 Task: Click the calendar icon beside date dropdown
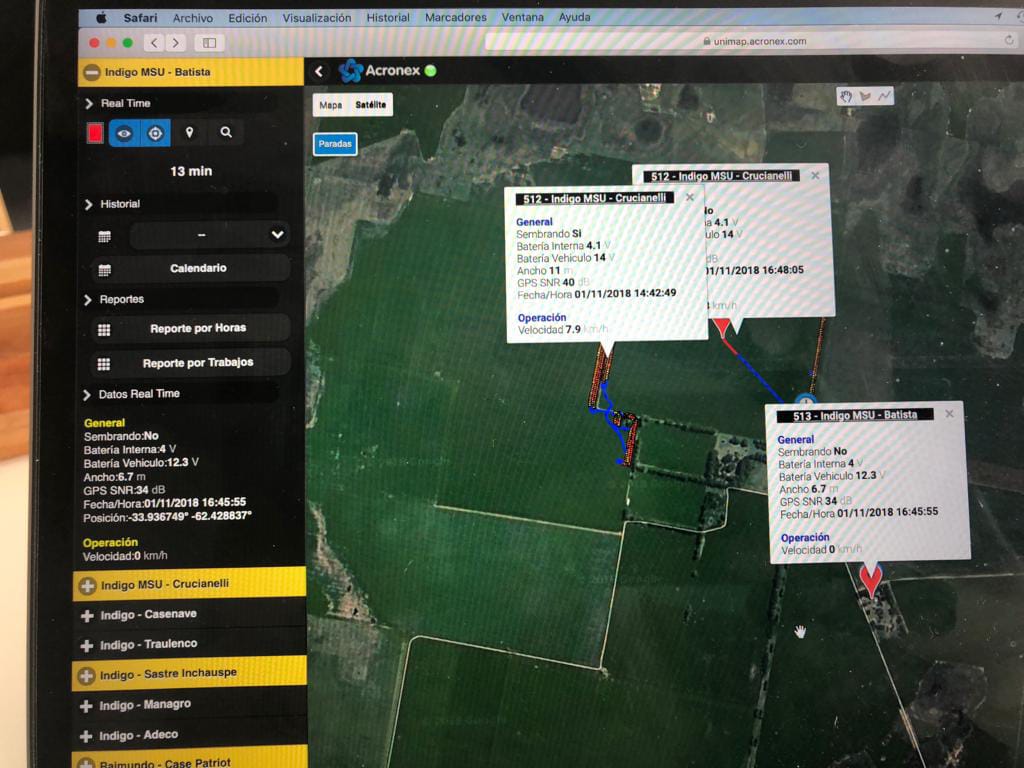pos(104,236)
